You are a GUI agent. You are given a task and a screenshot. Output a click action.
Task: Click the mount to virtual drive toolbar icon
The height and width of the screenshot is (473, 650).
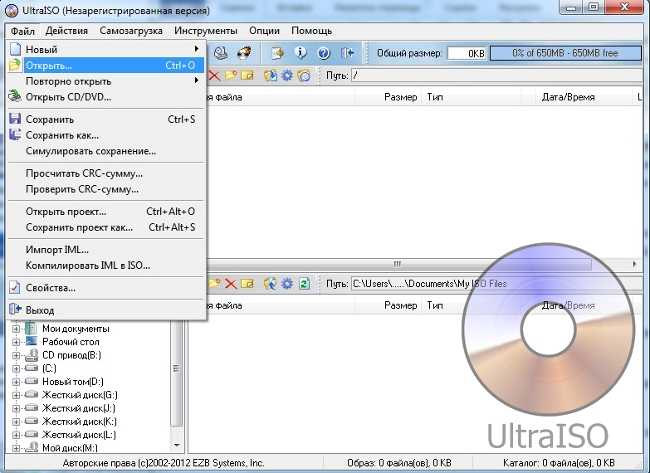pyautogui.click(x=221, y=53)
